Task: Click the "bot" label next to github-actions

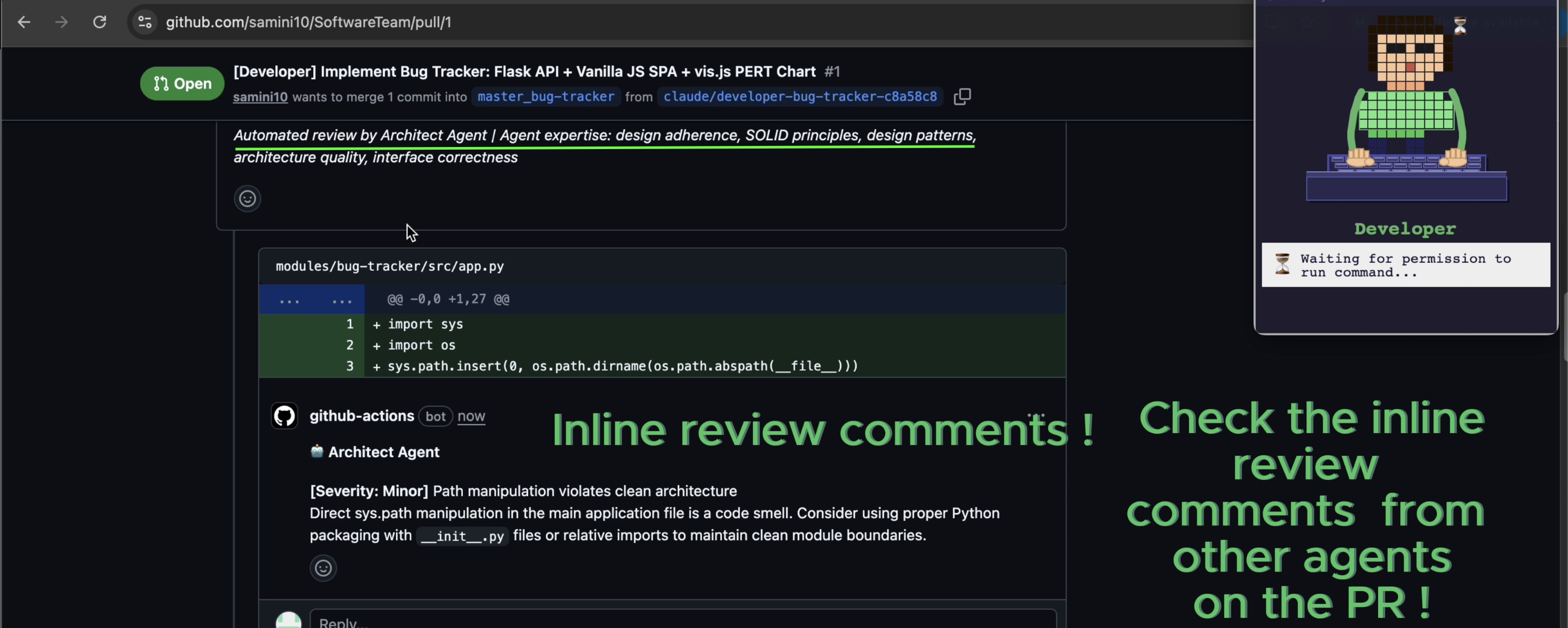Action: coord(435,416)
